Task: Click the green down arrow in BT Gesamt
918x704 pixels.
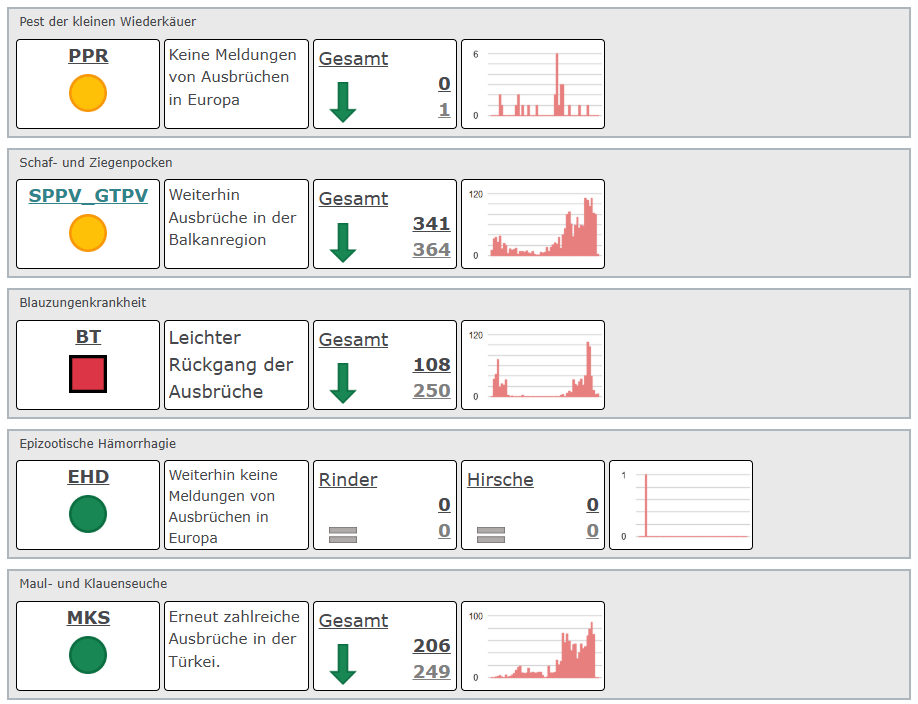Action: click(343, 383)
